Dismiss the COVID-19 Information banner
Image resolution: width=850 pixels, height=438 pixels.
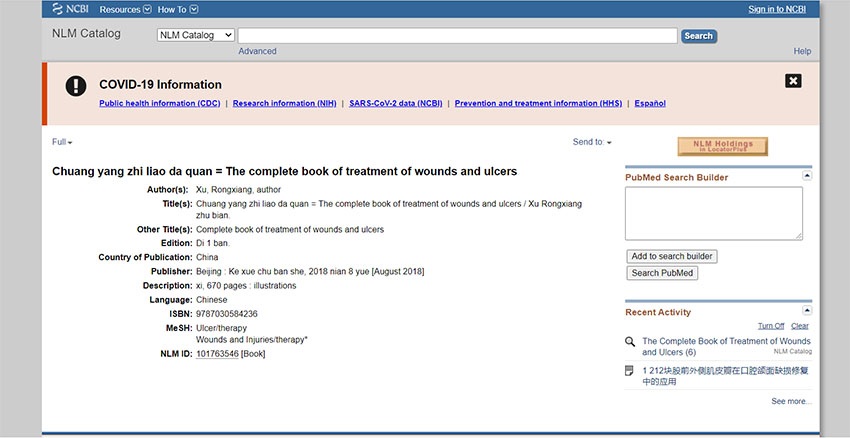[793, 81]
